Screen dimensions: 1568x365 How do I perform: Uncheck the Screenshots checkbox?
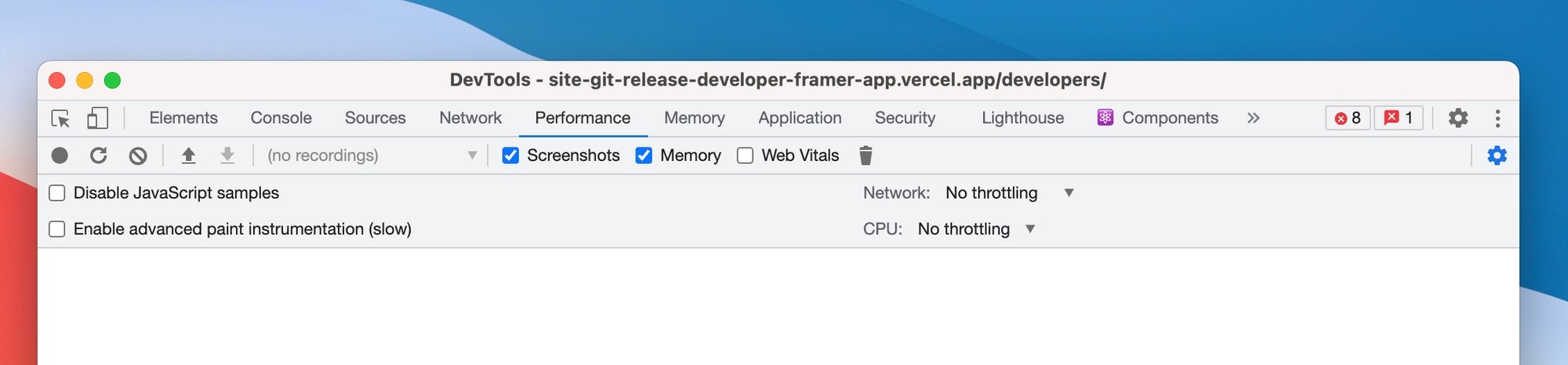pos(511,155)
